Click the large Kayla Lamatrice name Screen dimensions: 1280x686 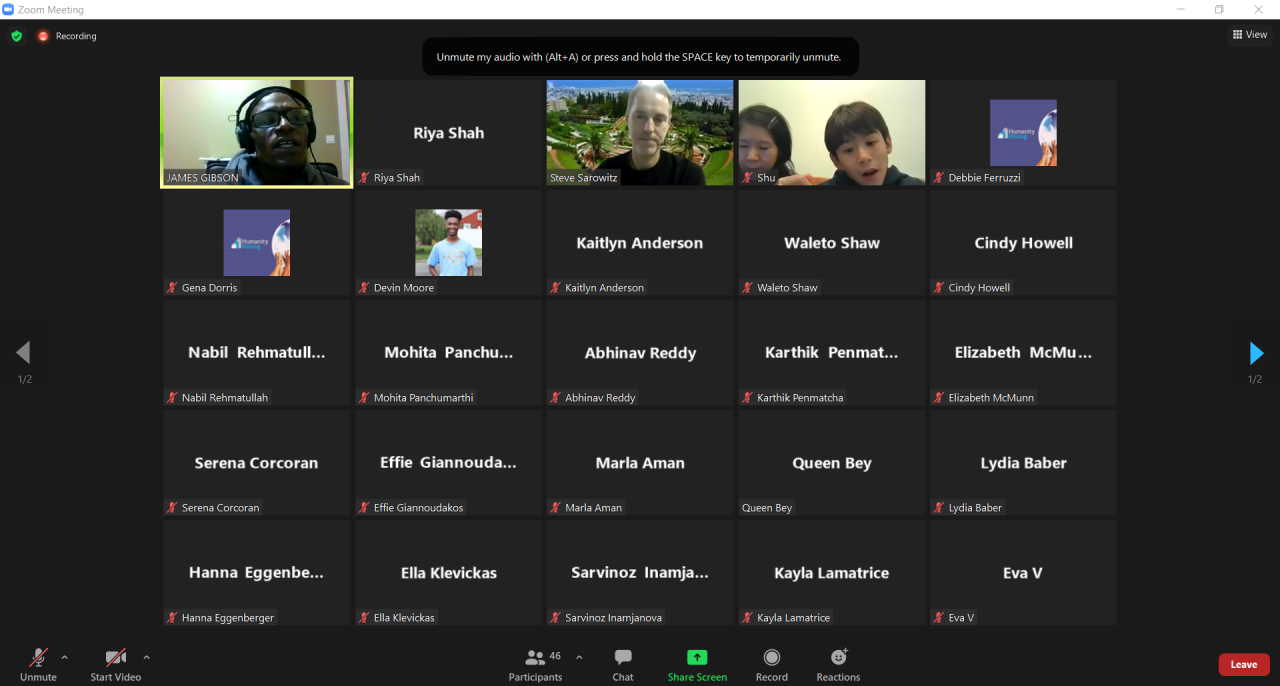(x=832, y=573)
